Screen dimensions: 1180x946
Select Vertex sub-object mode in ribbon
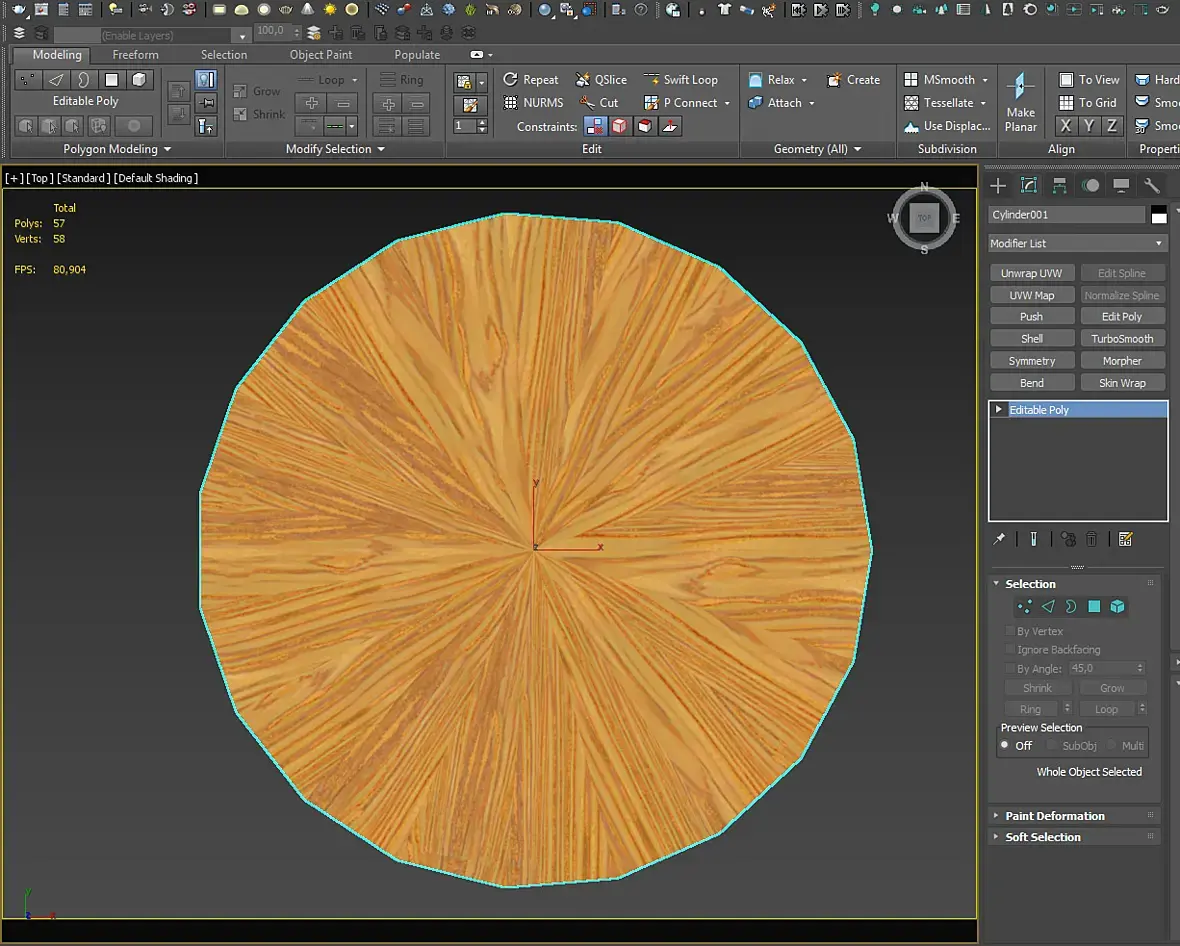pyautogui.click(x=27, y=80)
